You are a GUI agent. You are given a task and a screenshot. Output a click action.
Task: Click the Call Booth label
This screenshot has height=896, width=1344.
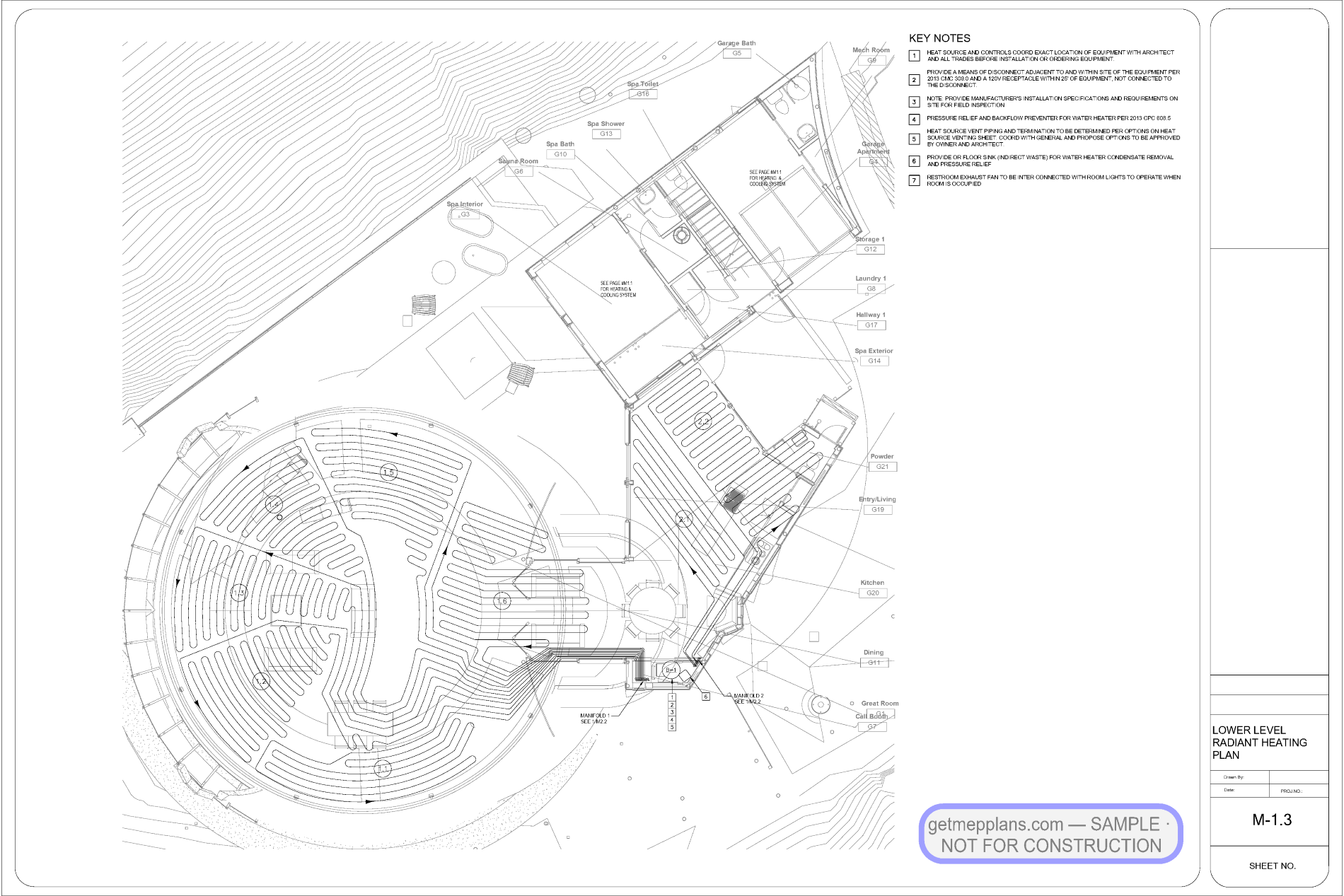[871, 716]
